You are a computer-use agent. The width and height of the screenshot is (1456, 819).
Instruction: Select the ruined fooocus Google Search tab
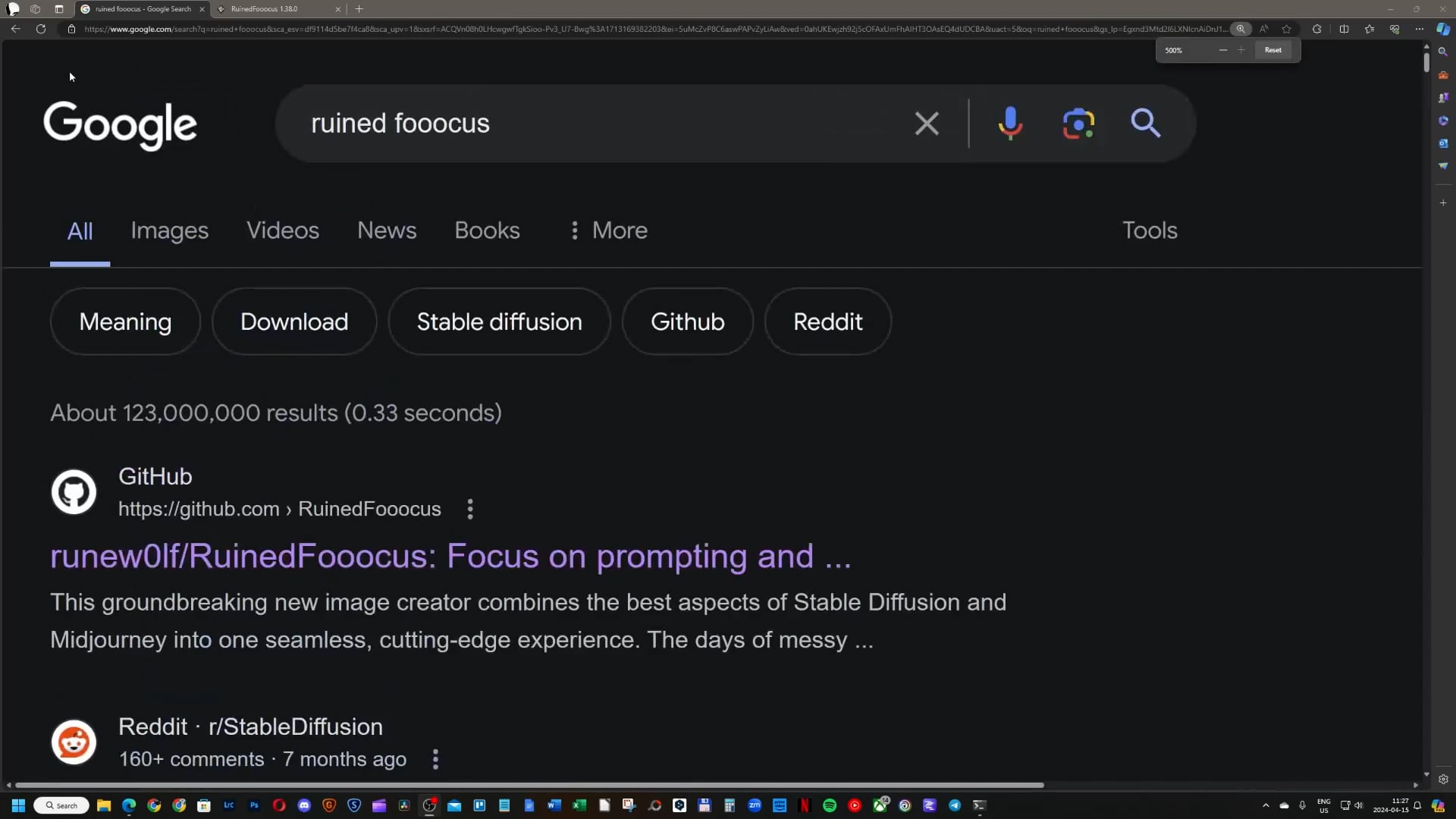[x=143, y=9]
